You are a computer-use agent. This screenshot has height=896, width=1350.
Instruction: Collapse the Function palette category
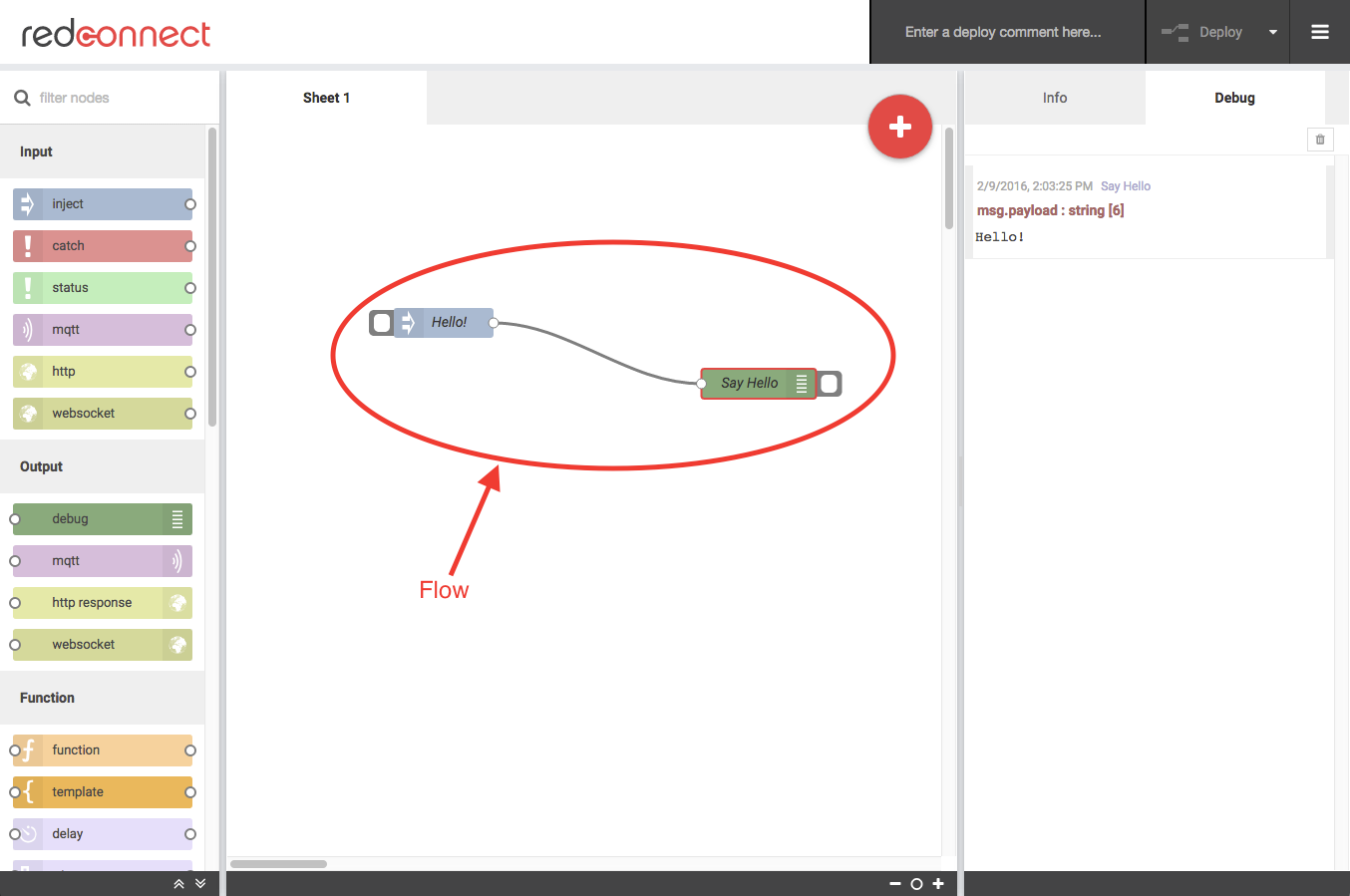pos(103,698)
